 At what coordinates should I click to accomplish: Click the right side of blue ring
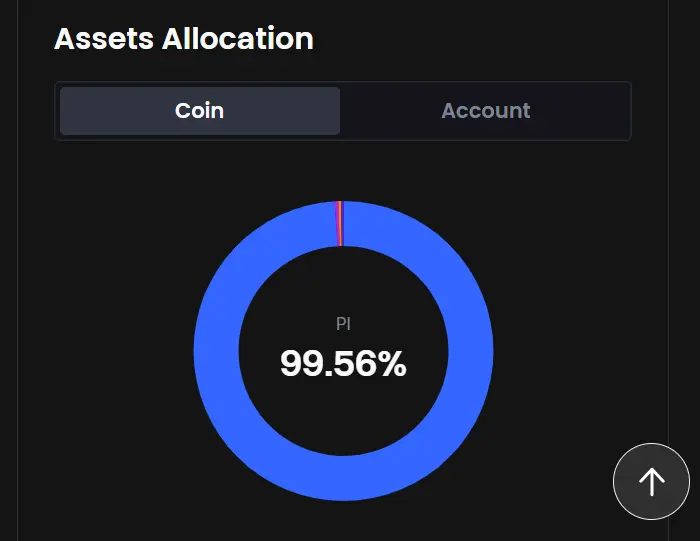click(x=471, y=351)
